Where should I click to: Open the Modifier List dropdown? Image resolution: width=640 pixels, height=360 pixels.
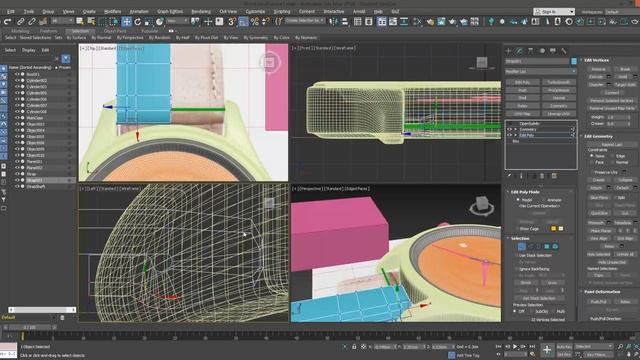tap(541, 71)
